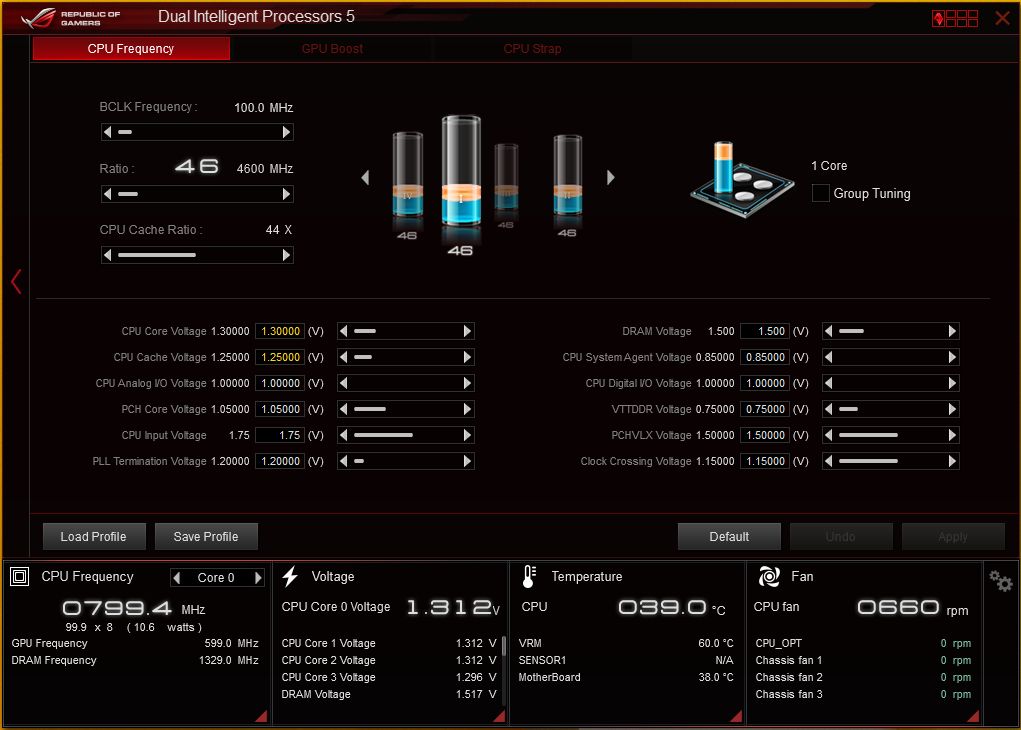Decrease PLL Termination Voltage left arrow
1021x730 pixels.
(344, 461)
